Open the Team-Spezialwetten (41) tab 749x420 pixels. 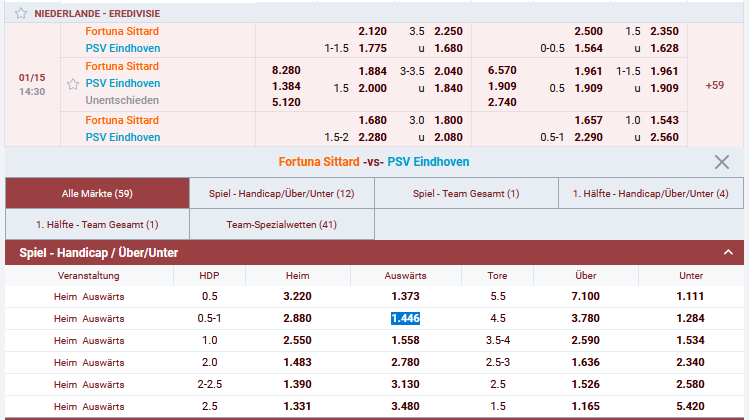281,225
